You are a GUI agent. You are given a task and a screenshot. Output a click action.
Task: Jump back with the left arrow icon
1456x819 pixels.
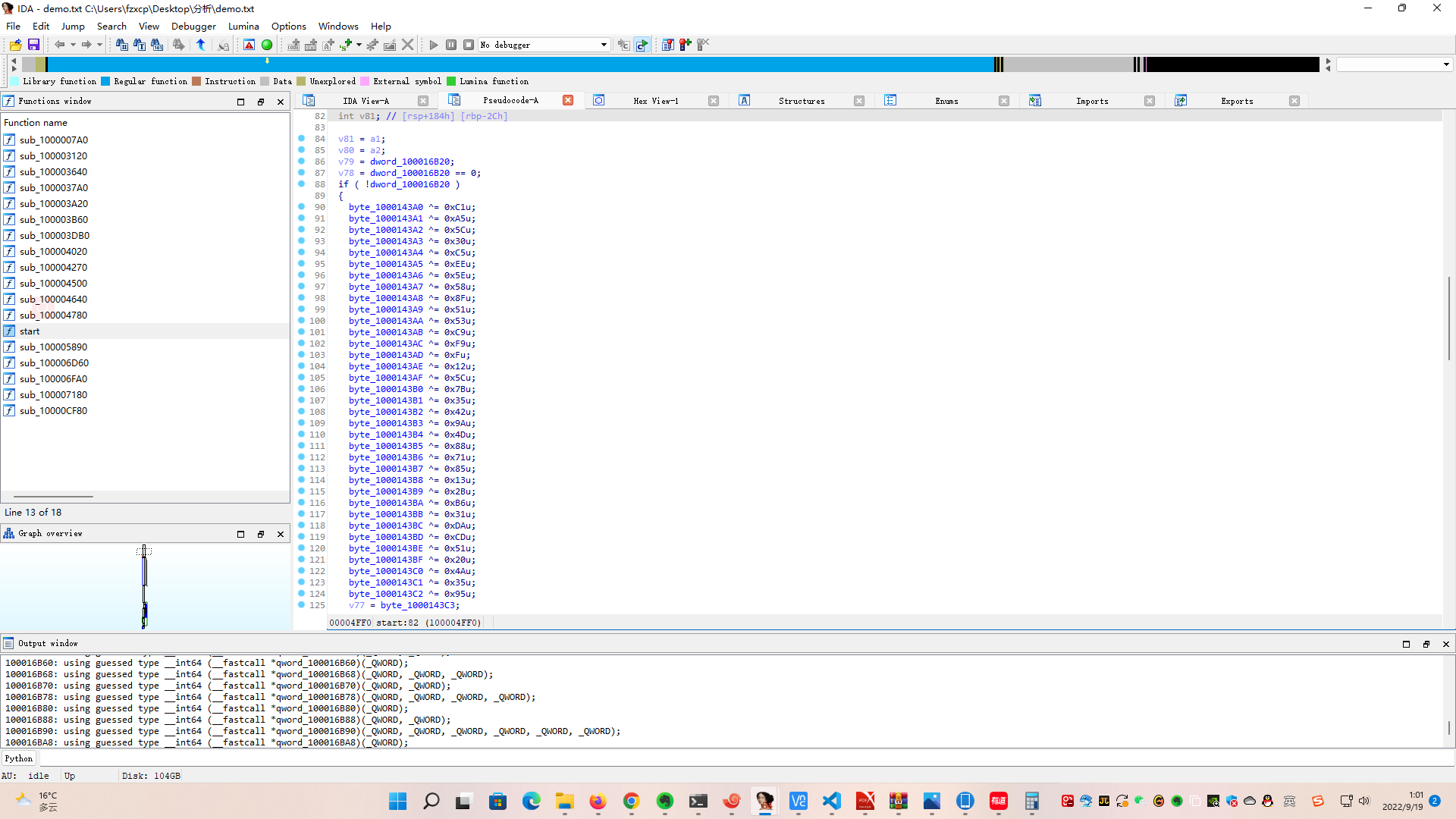[59, 45]
